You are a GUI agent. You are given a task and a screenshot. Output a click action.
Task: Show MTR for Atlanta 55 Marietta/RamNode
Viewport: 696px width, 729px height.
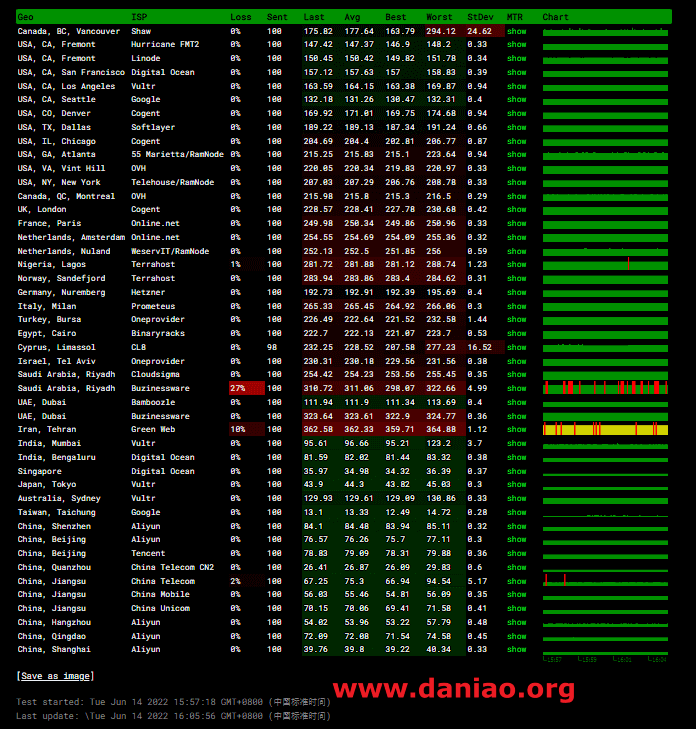(517, 154)
